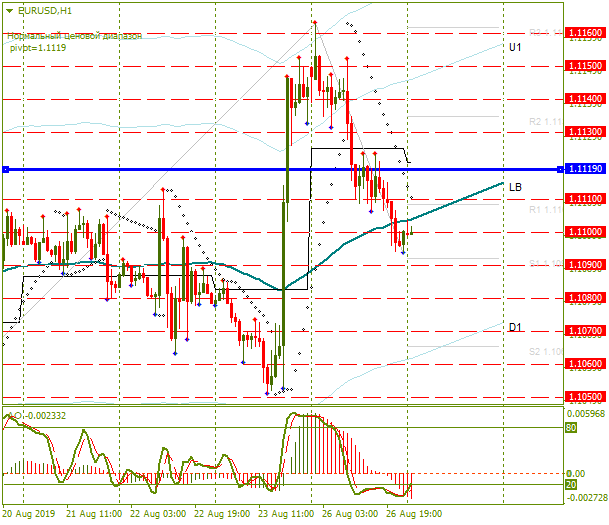Select the '22 Aug 03:00' time label
The image size is (609, 525).
point(158,514)
